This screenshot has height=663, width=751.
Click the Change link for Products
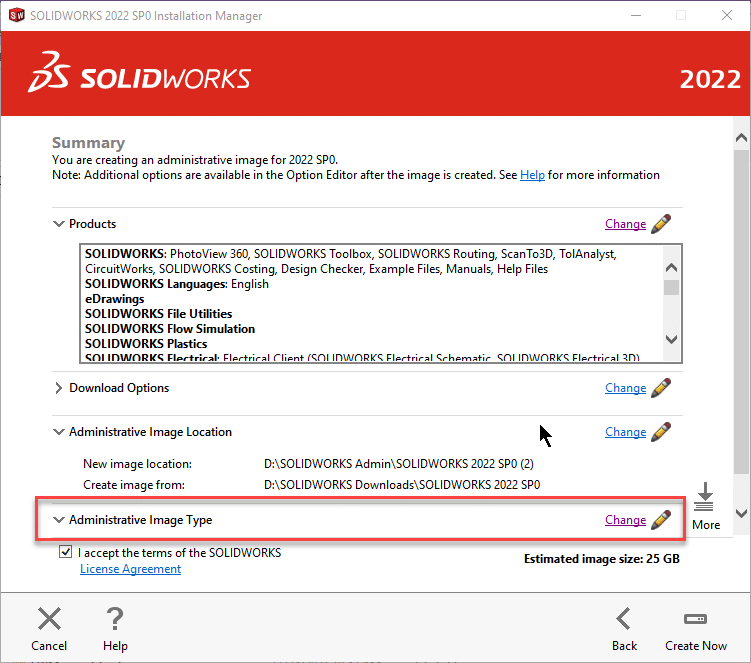pyautogui.click(x=625, y=224)
